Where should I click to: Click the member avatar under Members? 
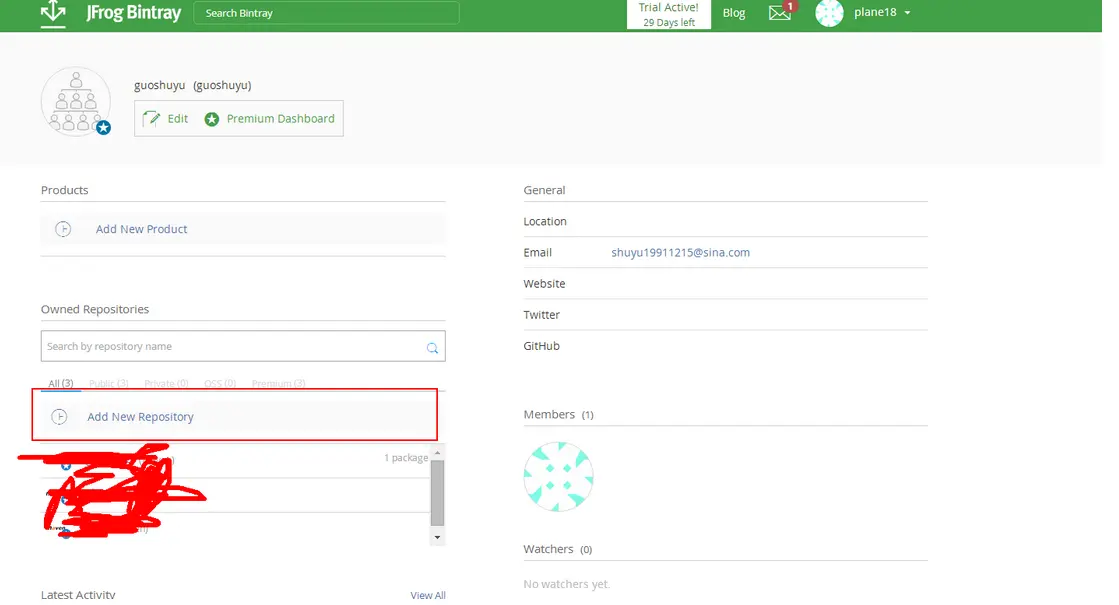pyautogui.click(x=558, y=477)
